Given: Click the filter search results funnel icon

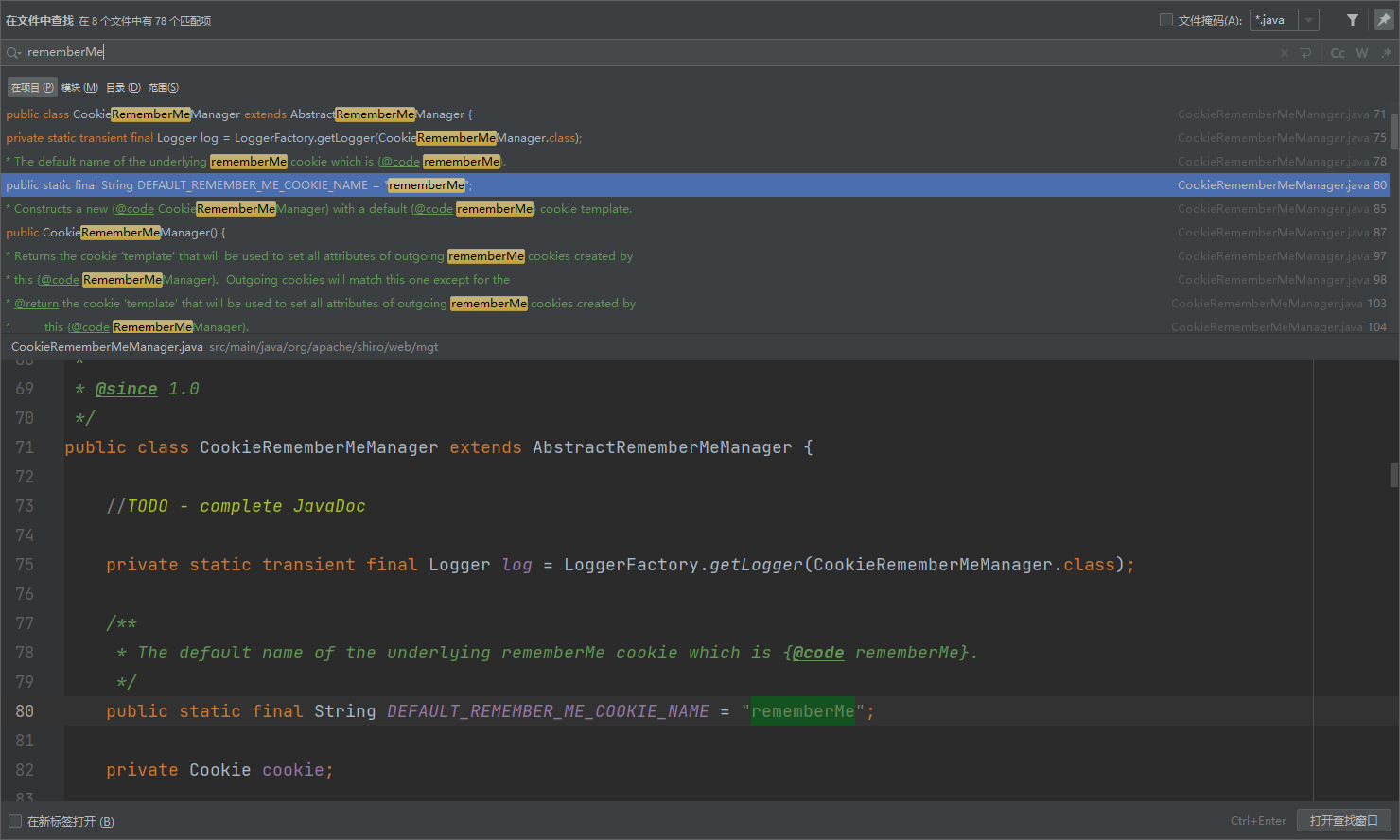Looking at the screenshot, I should tap(1353, 20).
